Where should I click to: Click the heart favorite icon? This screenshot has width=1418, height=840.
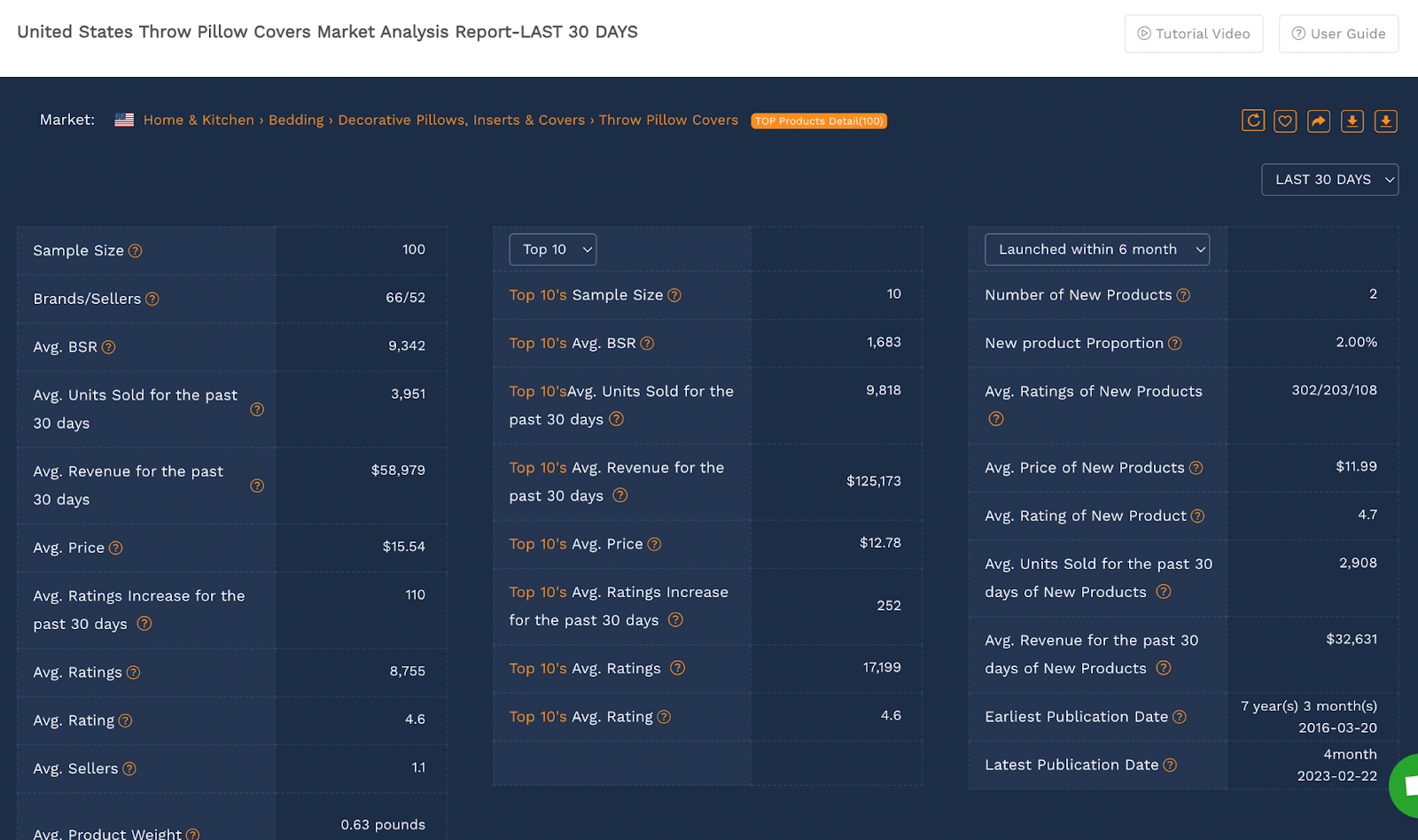click(x=1286, y=121)
